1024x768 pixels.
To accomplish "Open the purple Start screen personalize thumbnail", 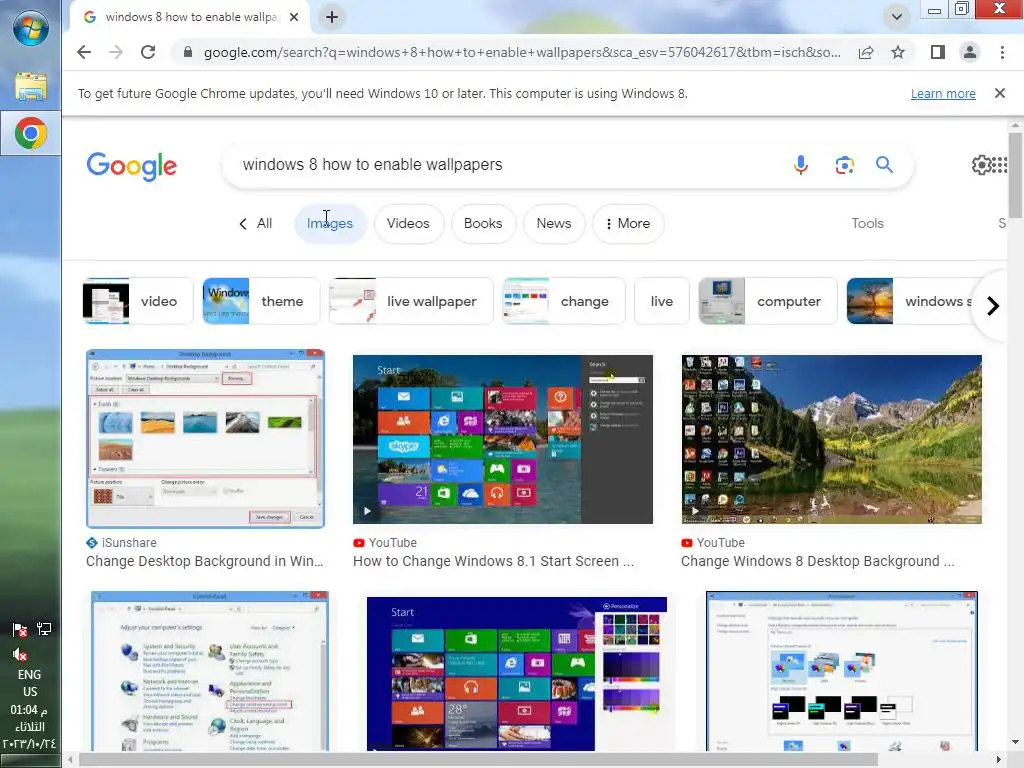I will coord(517,674).
